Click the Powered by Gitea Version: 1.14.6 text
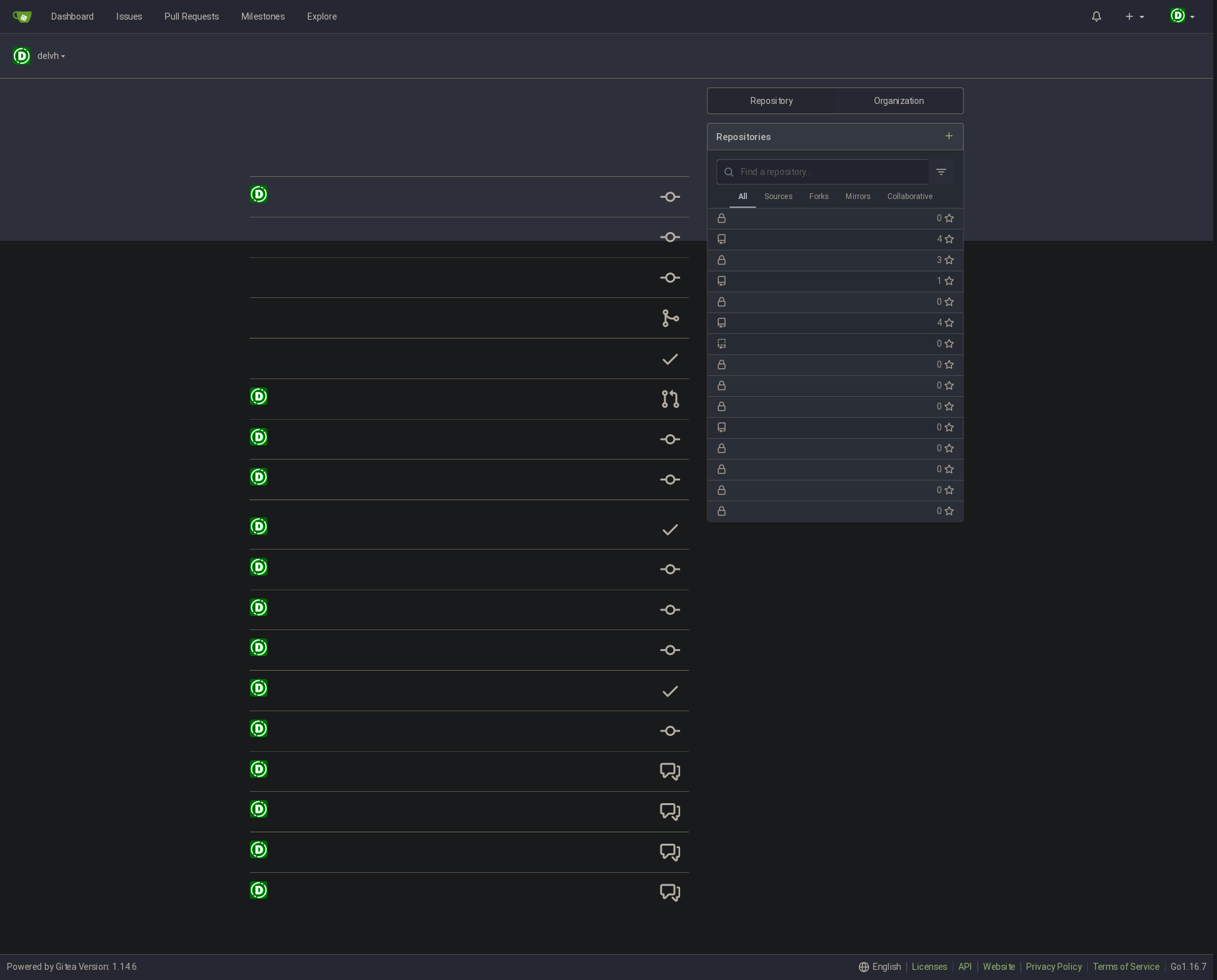Viewport: 1217px width, 980px height. tap(72, 967)
